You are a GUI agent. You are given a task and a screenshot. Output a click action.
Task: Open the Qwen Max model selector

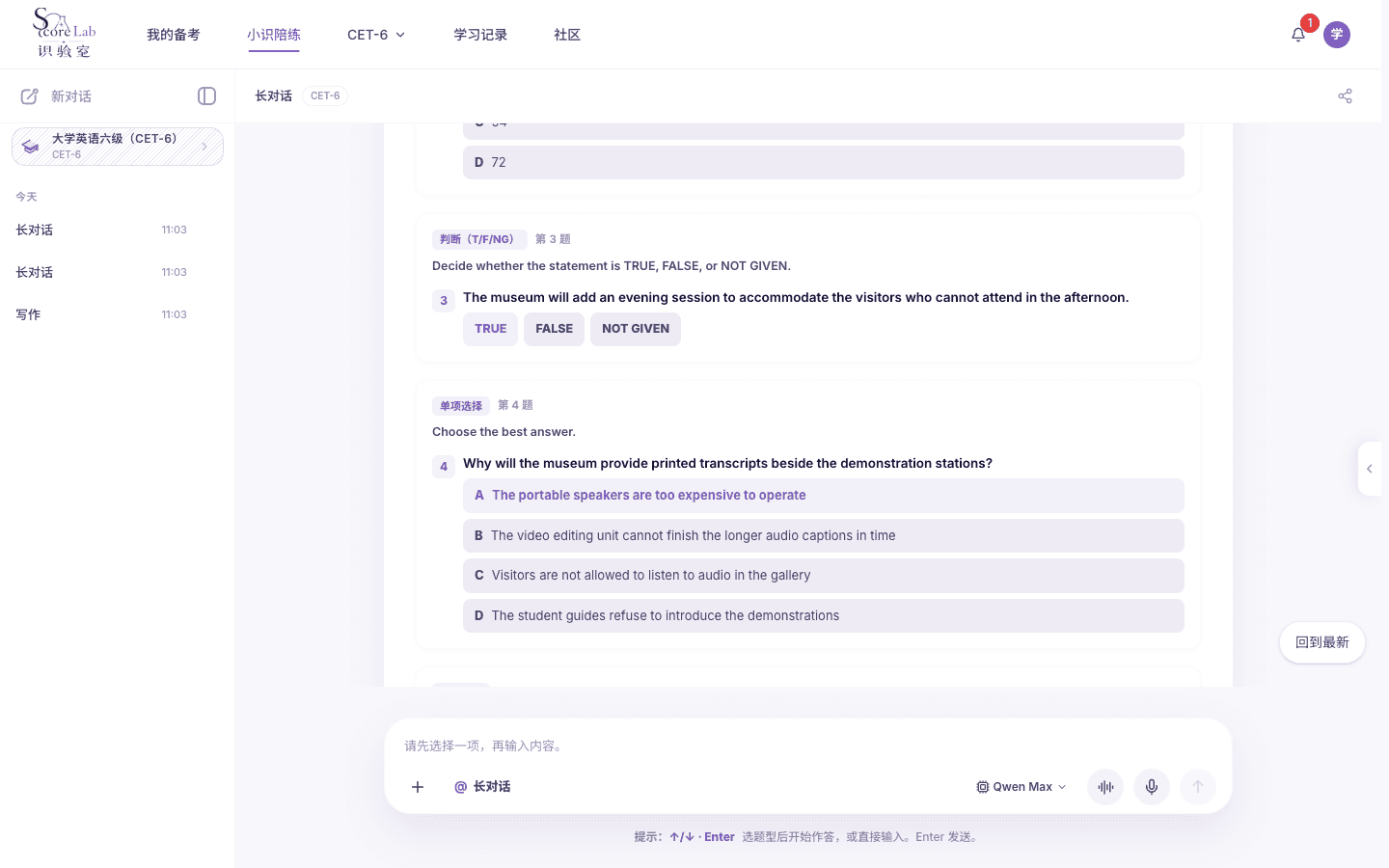[1021, 787]
